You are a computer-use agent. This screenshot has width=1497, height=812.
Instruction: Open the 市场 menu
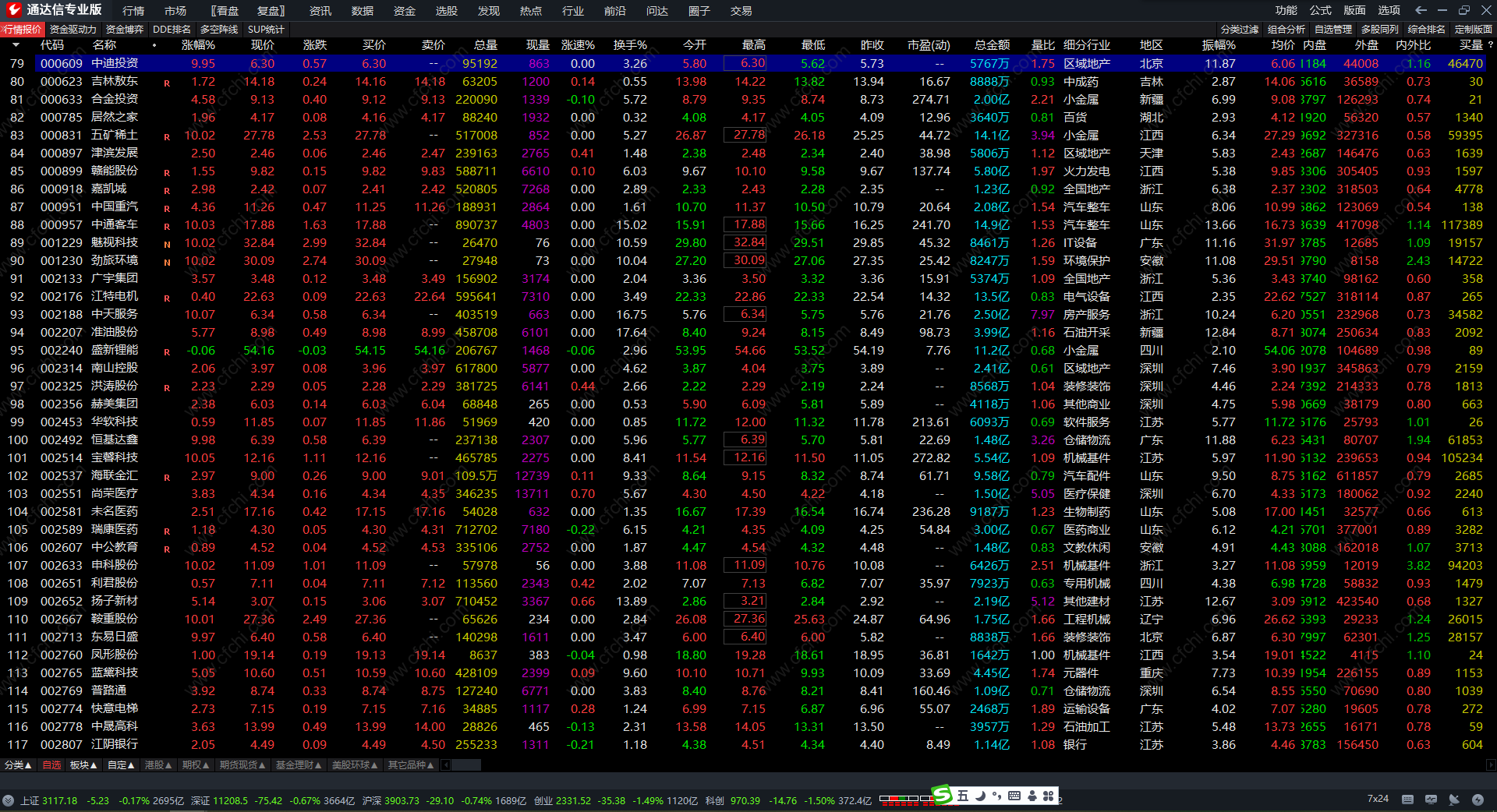pyautogui.click(x=175, y=11)
